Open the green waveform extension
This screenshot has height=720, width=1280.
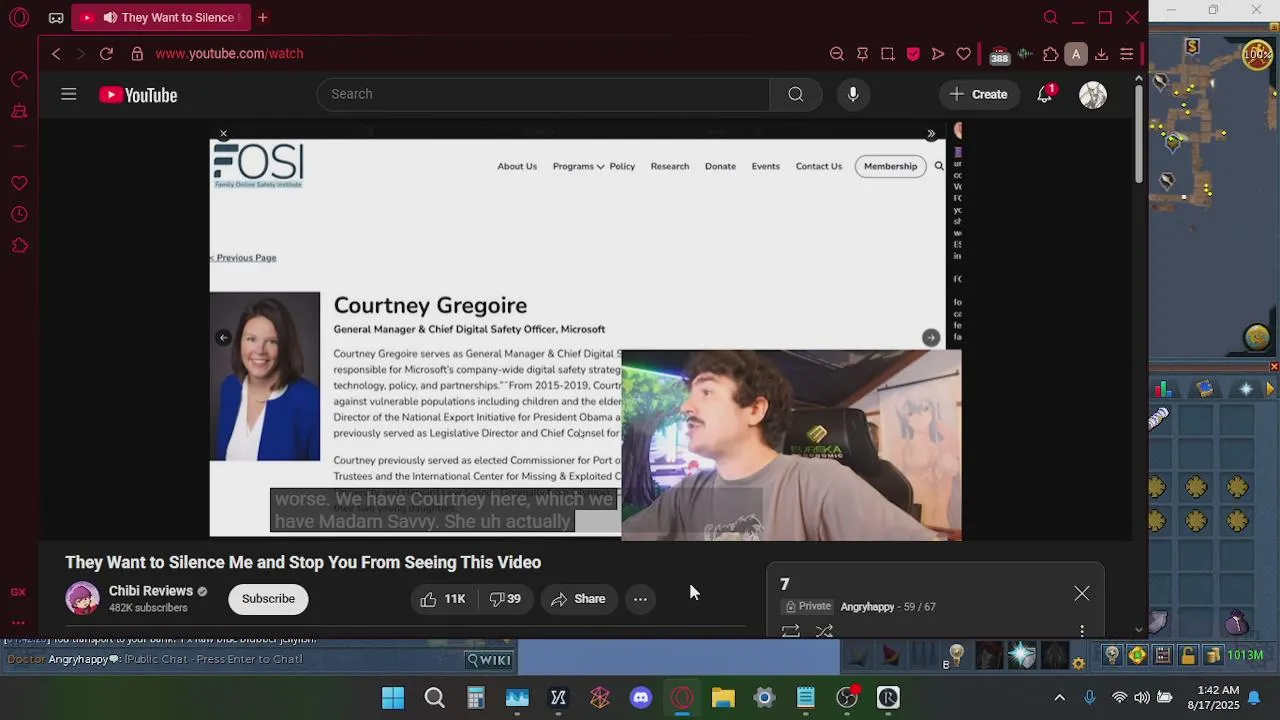pos(1025,54)
